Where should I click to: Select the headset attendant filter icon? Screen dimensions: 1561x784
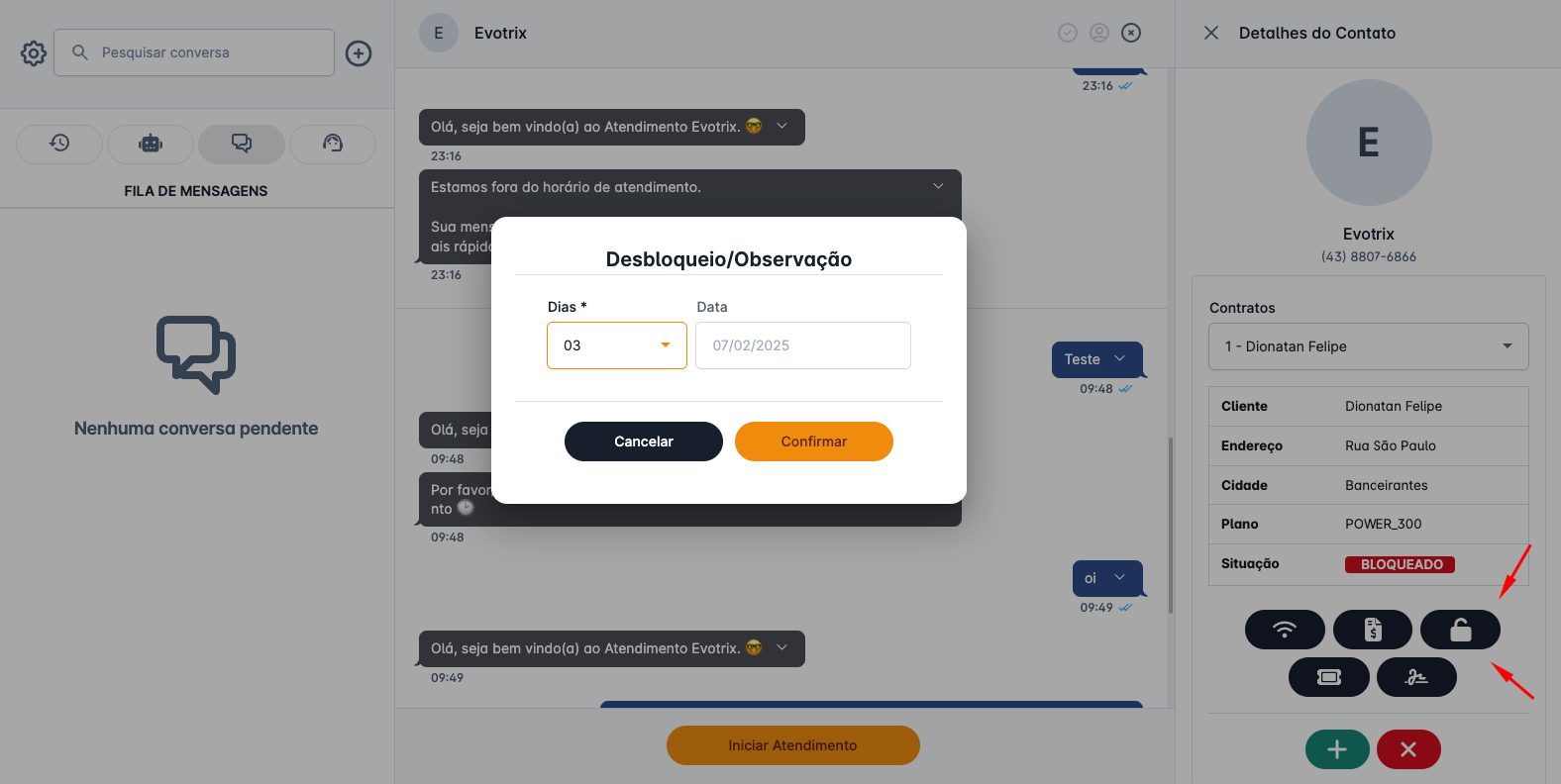tap(332, 144)
